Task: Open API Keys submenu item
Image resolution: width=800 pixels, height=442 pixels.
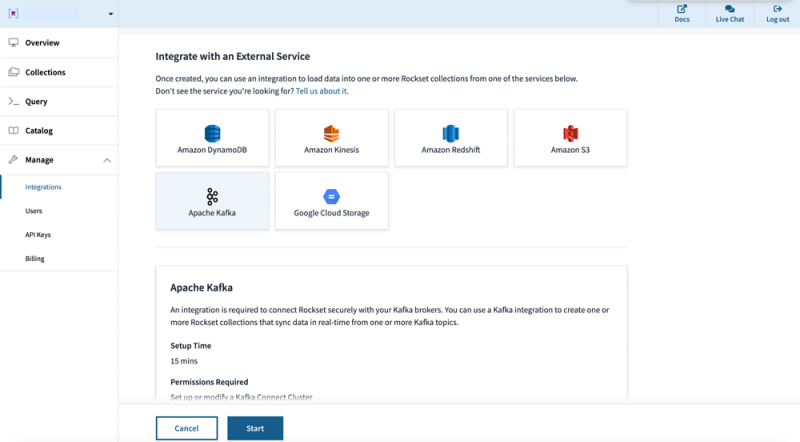Action: pos(38,235)
